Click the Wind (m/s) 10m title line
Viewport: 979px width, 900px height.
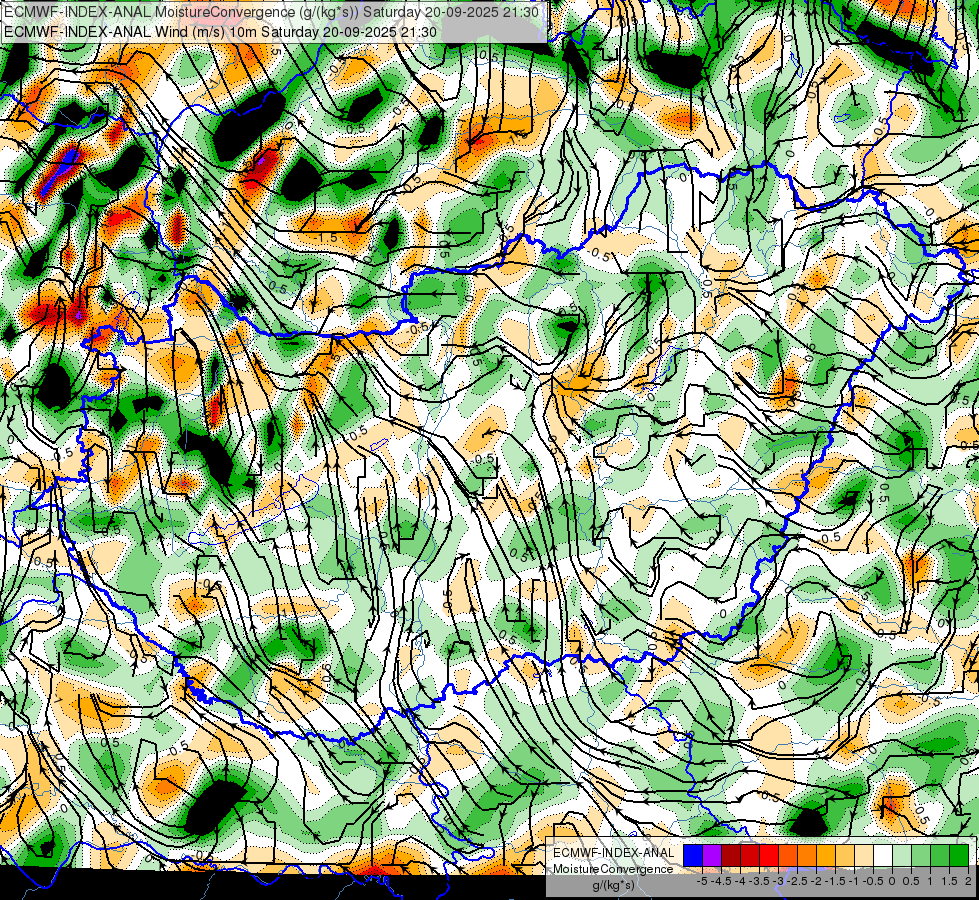(x=220, y=32)
